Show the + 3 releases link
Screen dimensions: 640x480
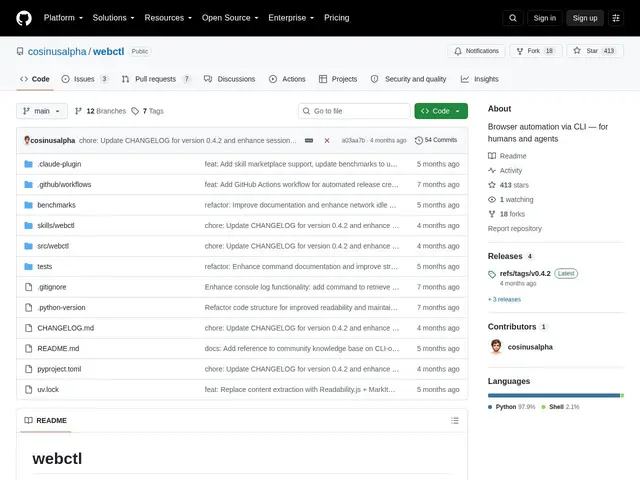(x=504, y=299)
